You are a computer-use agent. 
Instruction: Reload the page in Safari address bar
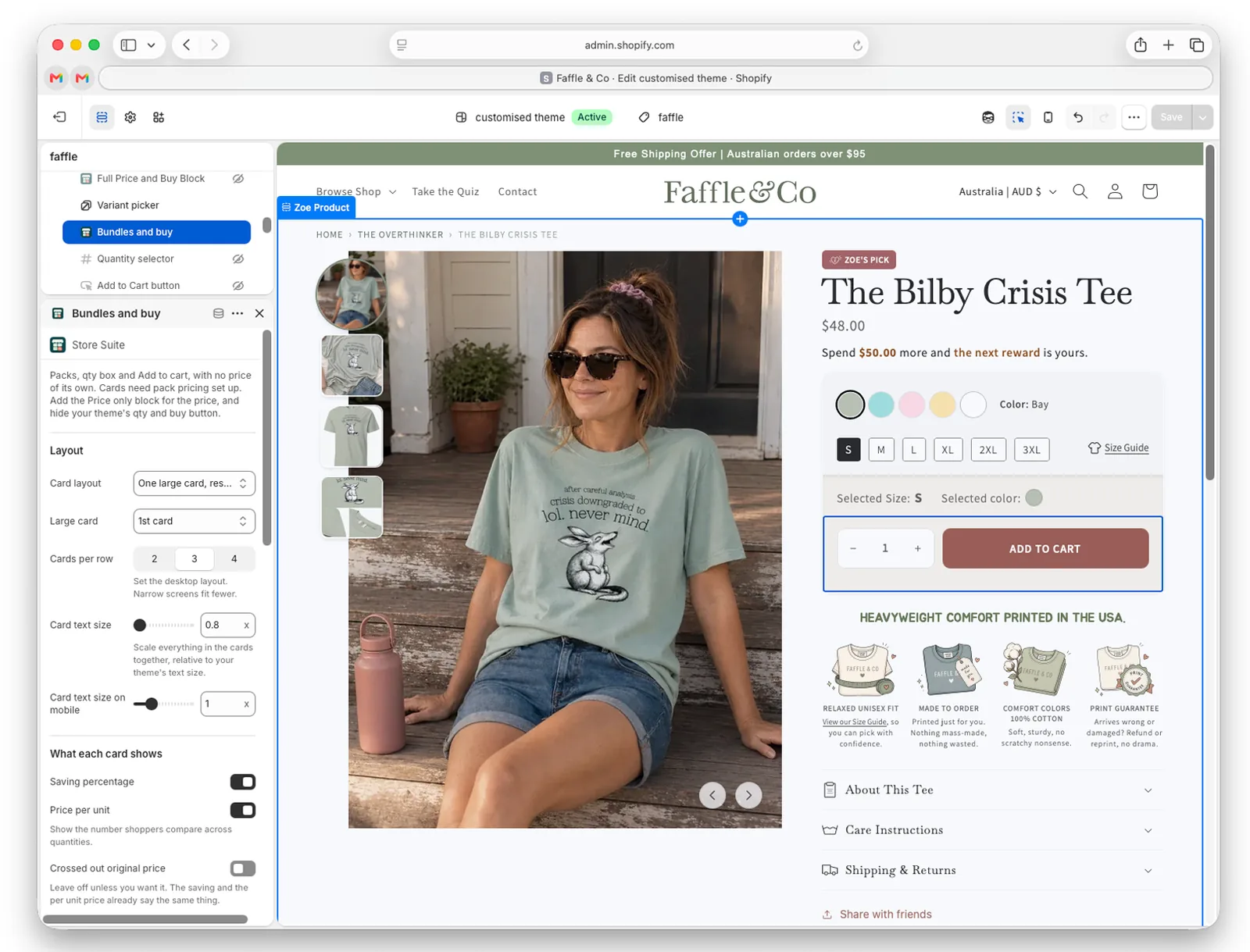[857, 45]
